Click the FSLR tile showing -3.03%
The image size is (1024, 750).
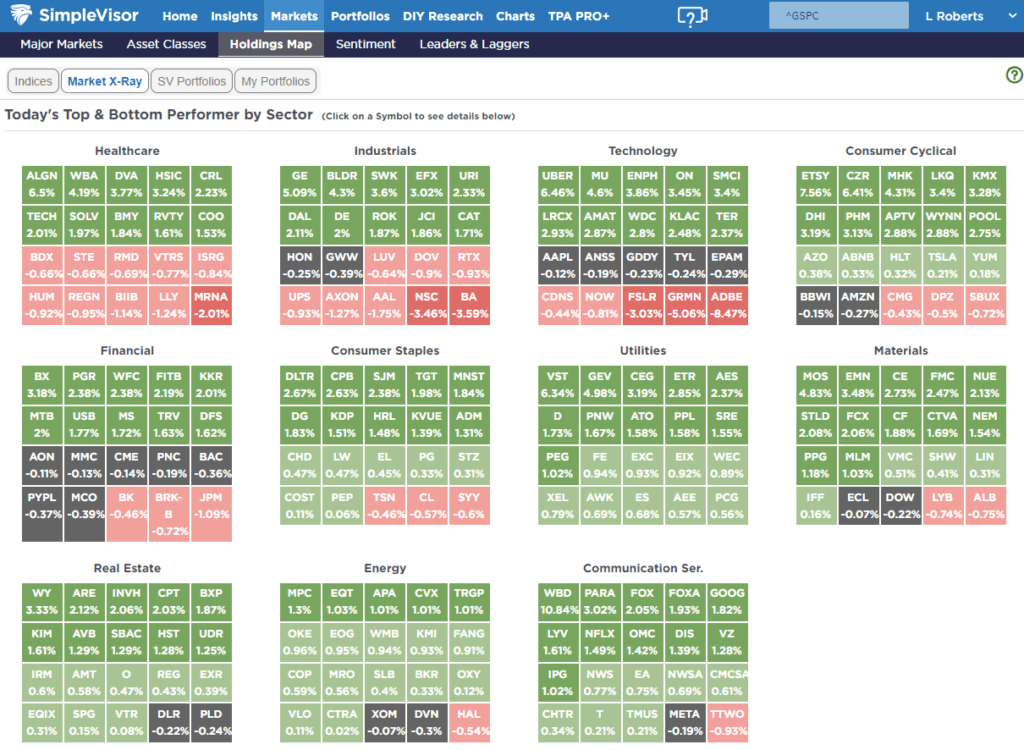click(643, 305)
